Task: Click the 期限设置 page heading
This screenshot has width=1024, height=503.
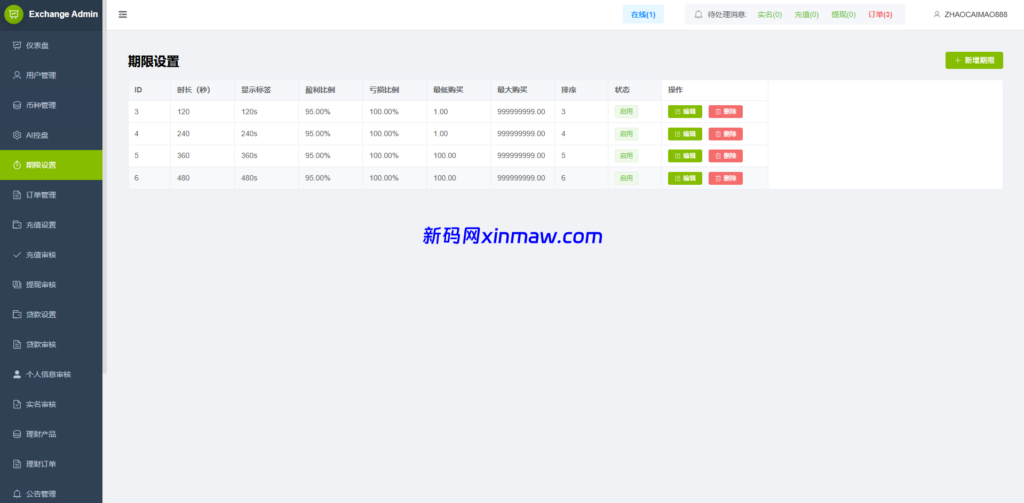Action: 153,62
